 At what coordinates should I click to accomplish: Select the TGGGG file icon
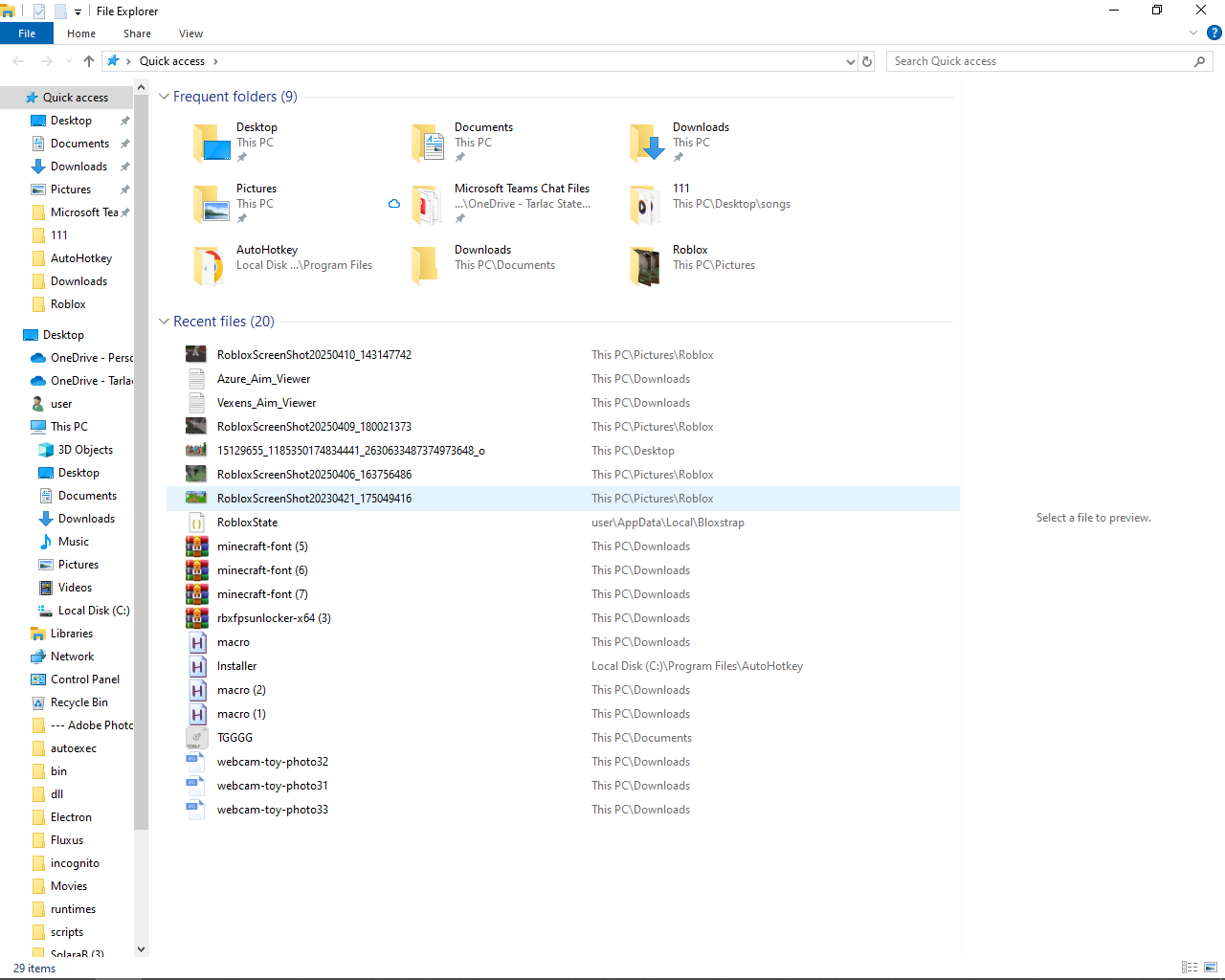click(x=196, y=738)
